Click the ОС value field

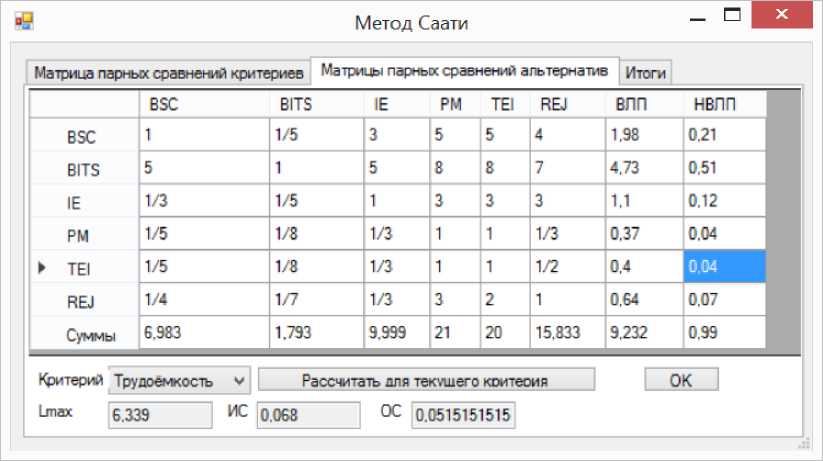pos(463,415)
